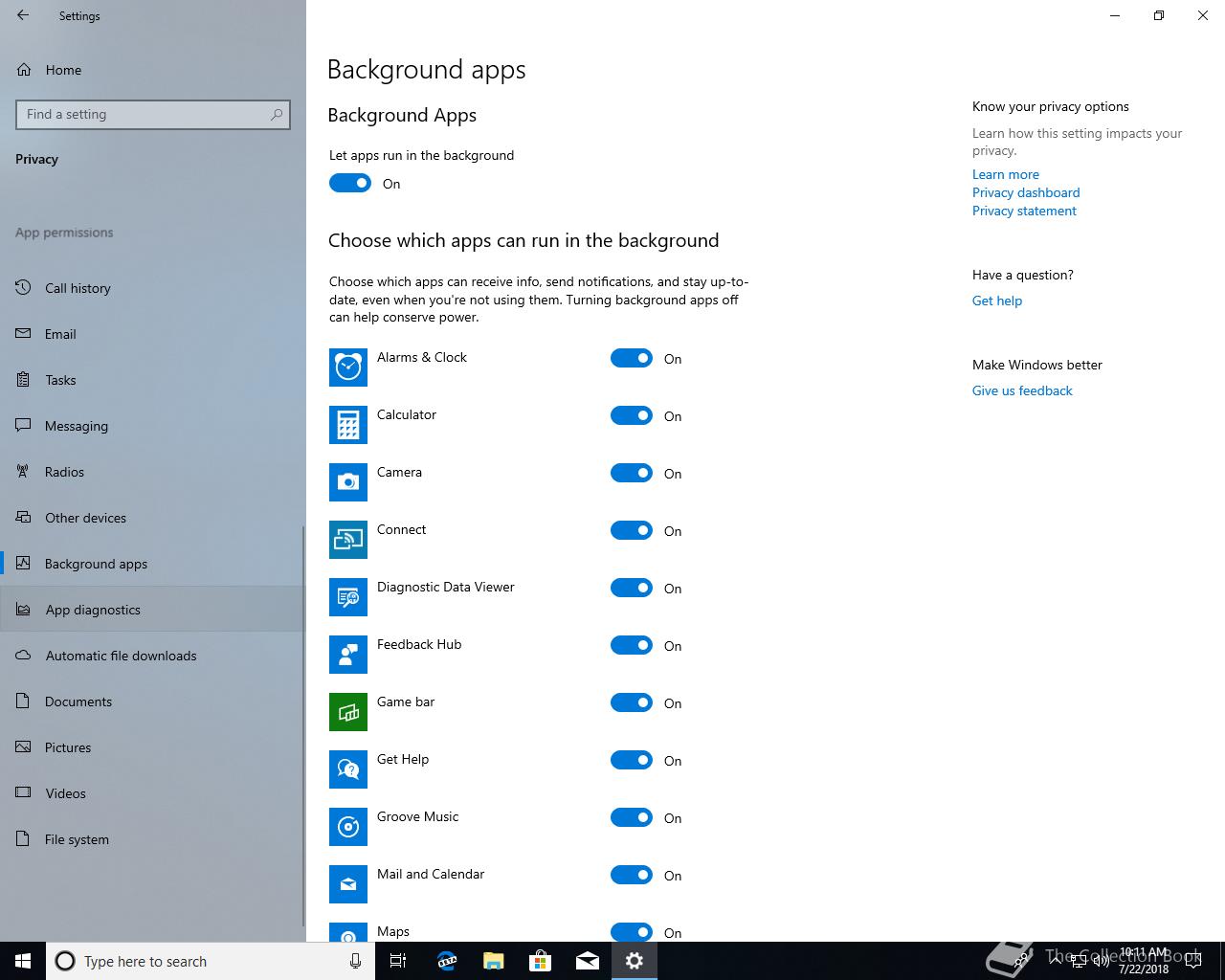
Task: Click Give us feedback link
Action: [1022, 390]
